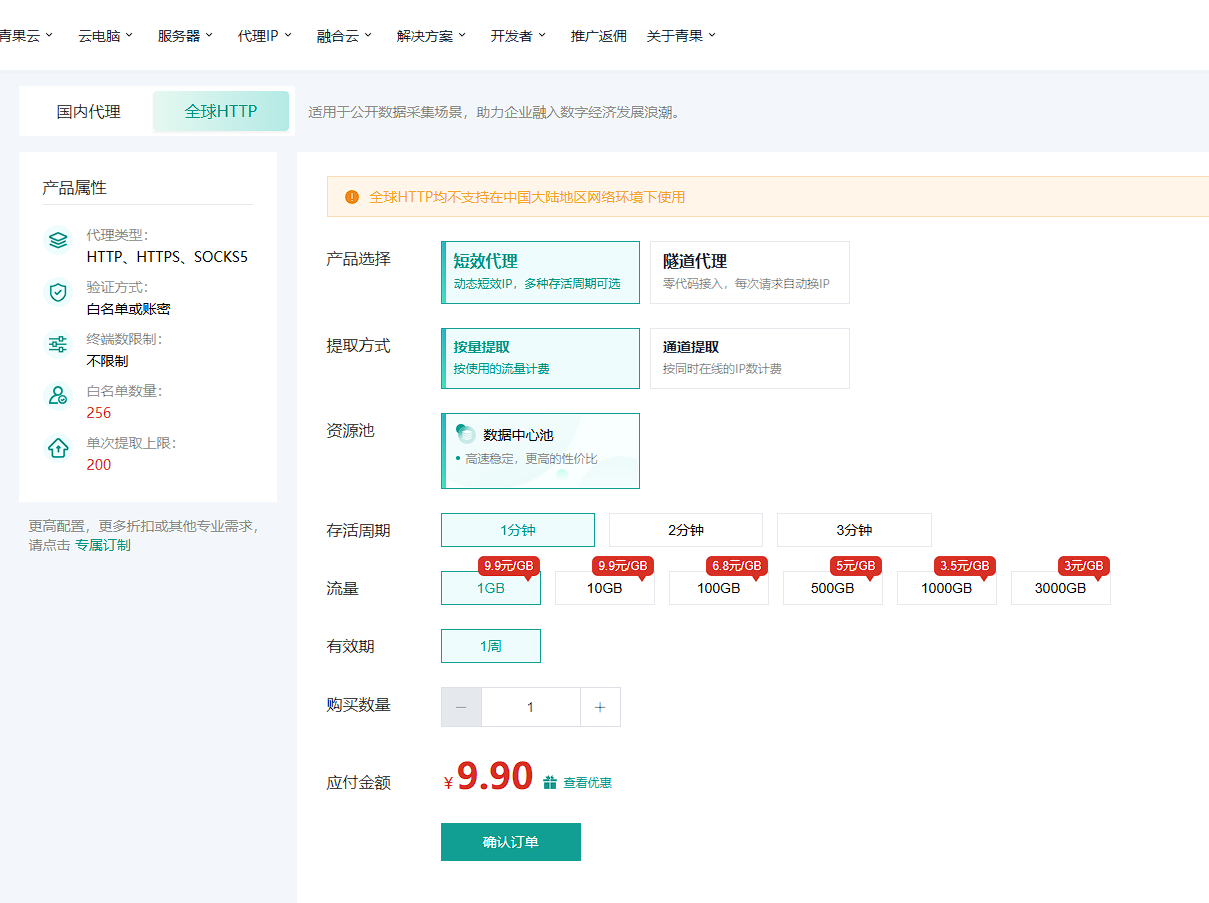
Task: Click the data center pool icon
Action: click(x=466, y=434)
